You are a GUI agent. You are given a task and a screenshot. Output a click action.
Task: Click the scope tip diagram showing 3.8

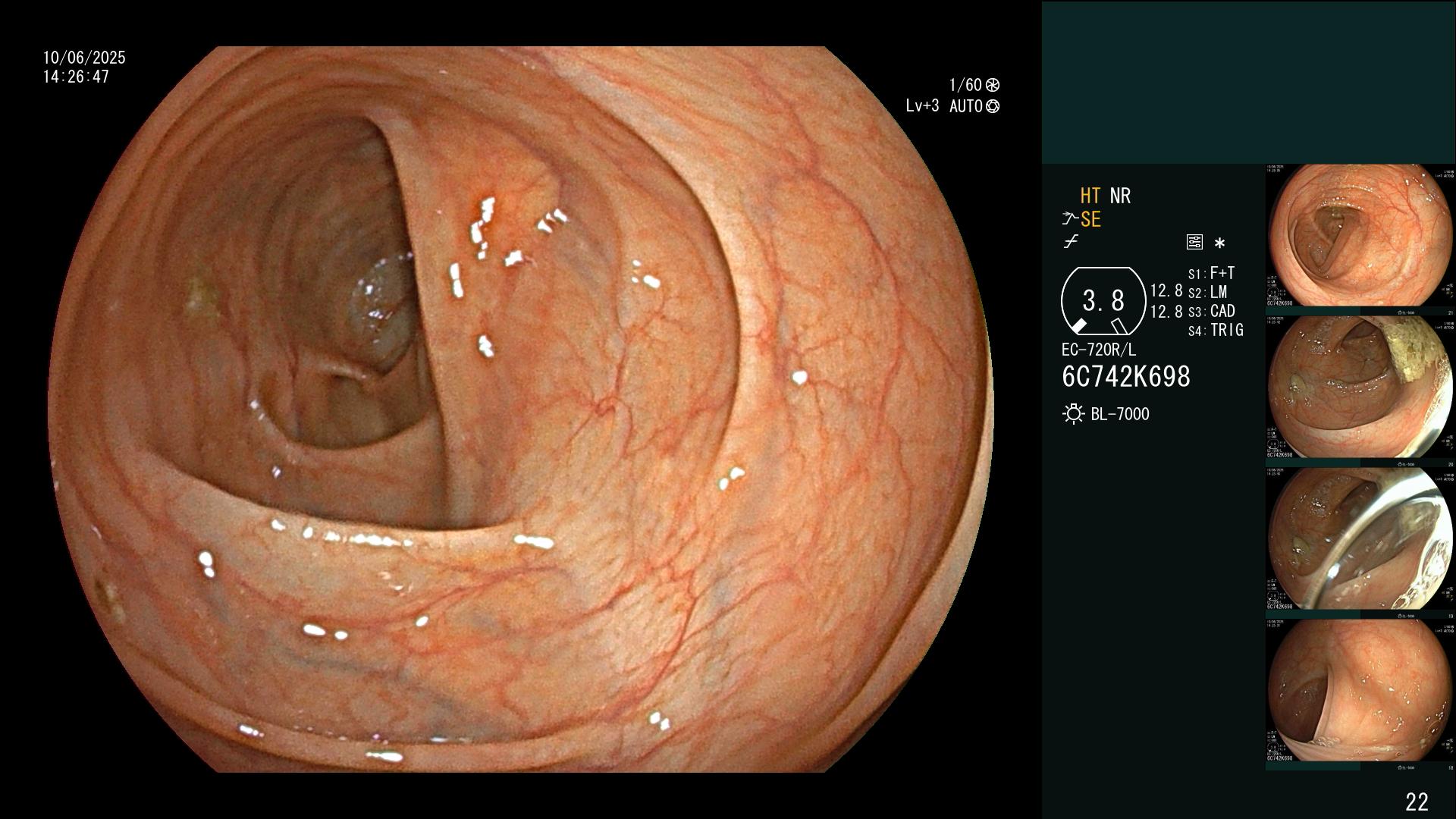click(1103, 302)
